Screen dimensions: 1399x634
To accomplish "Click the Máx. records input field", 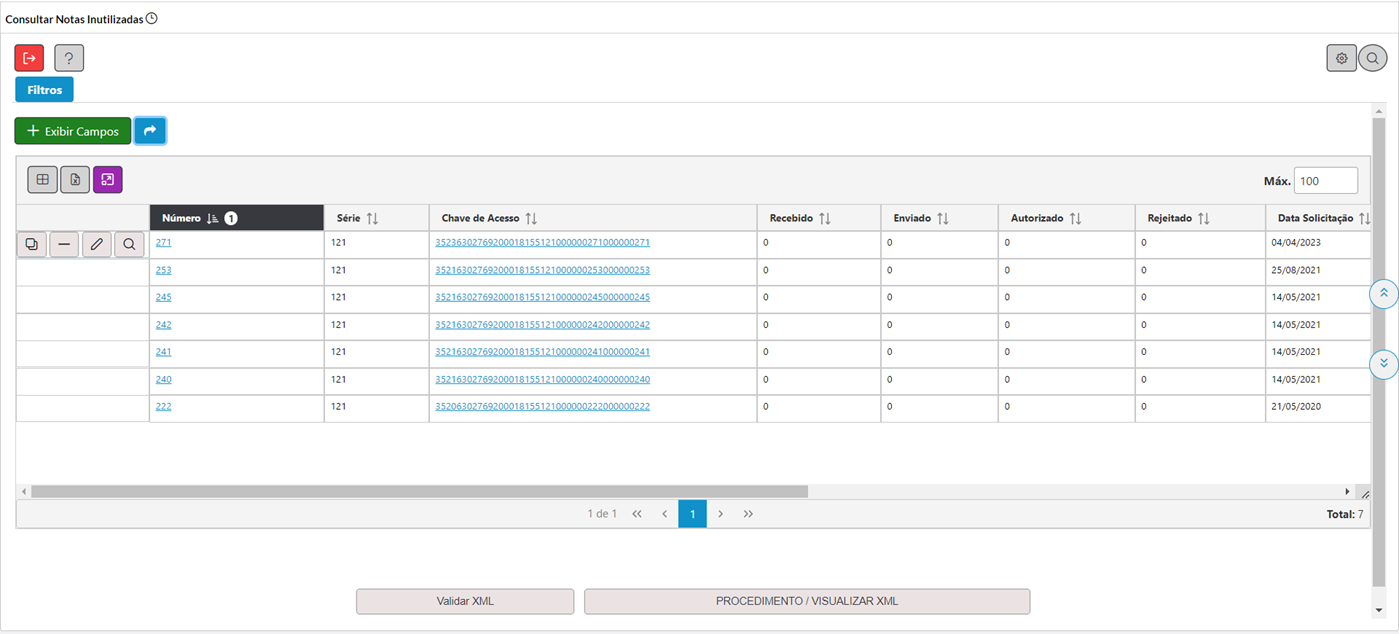I will click(1325, 181).
